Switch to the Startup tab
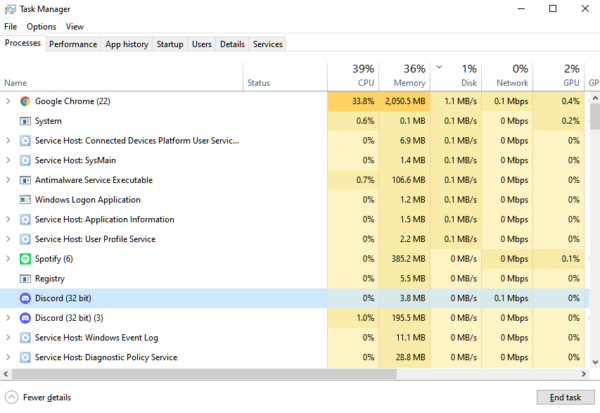 coord(170,44)
